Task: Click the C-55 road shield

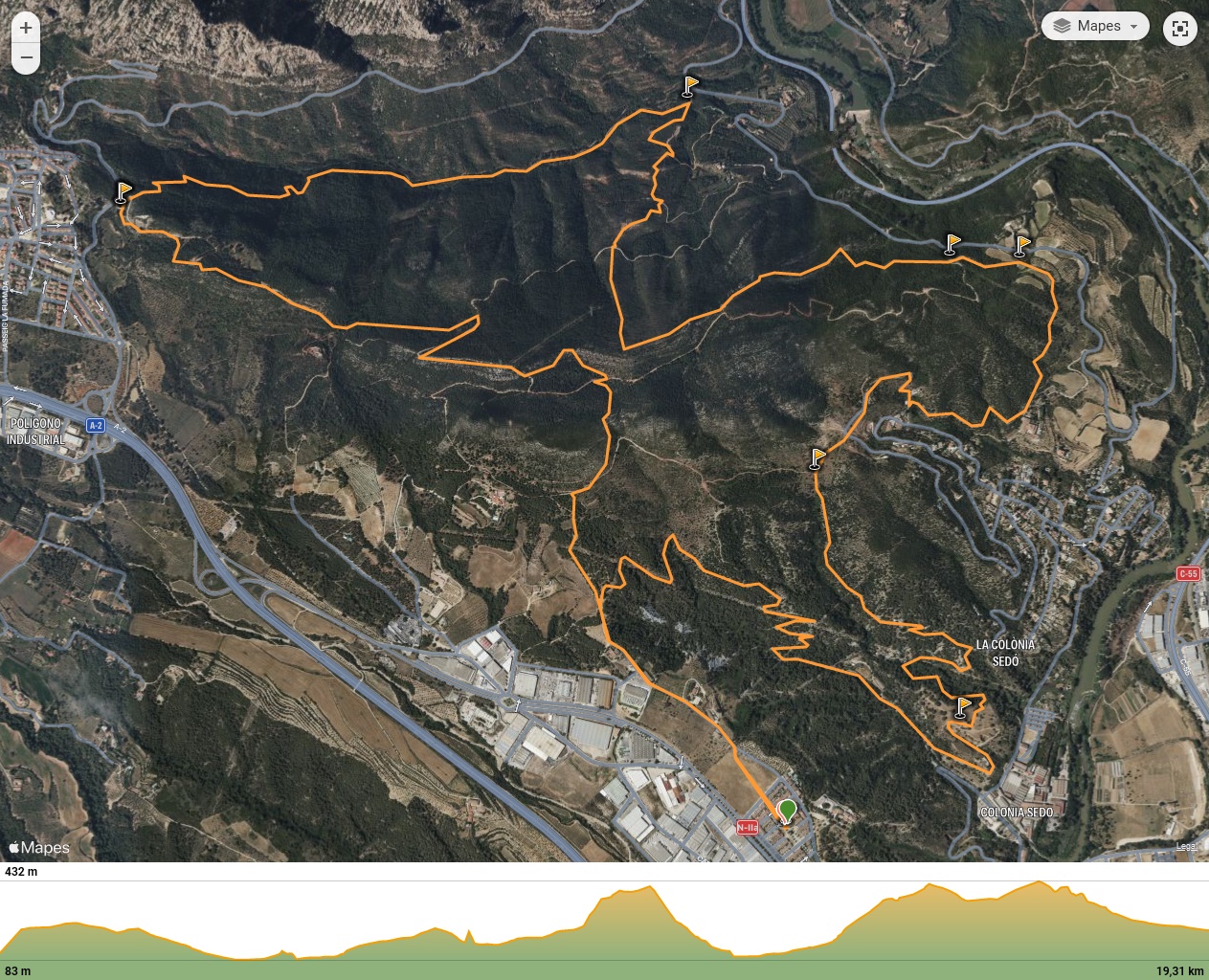Action: click(1188, 574)
